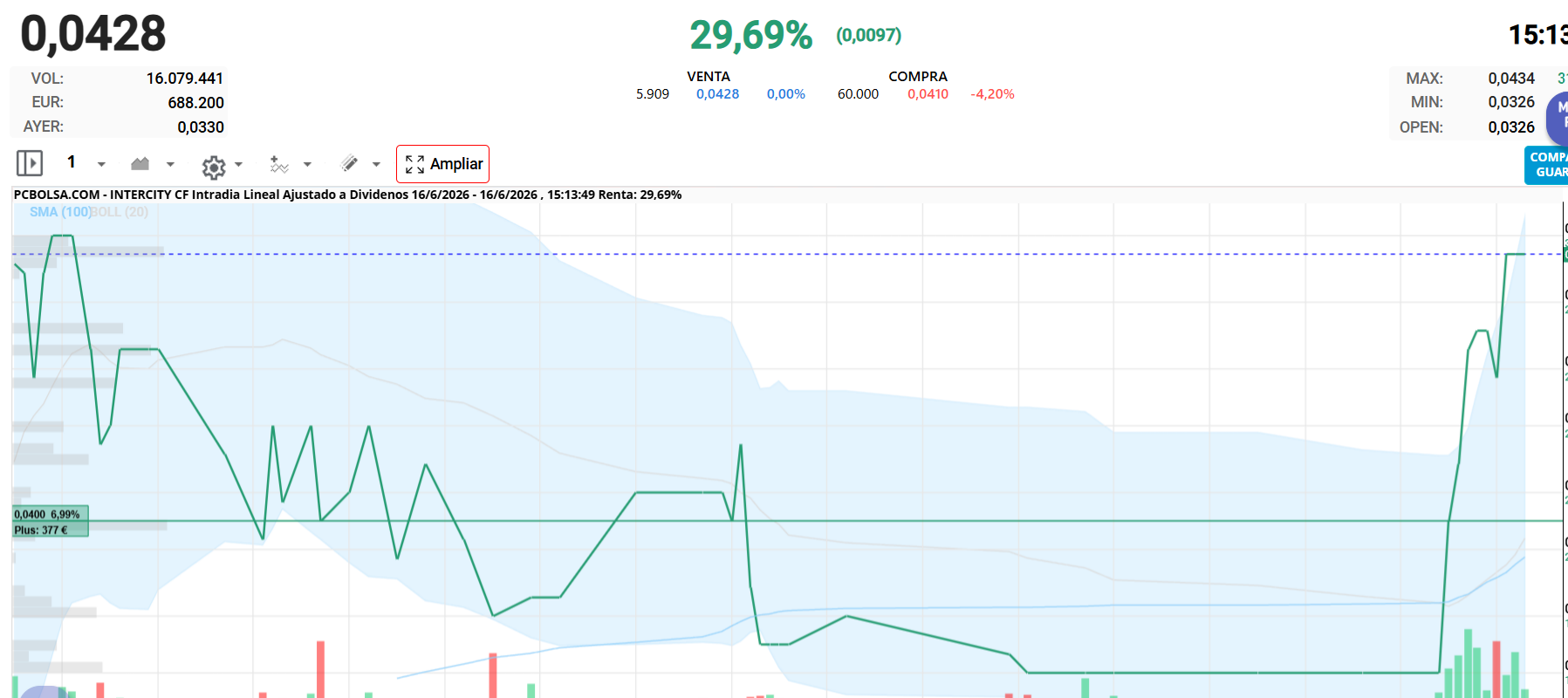Viewport: 1568px width, 698px height.
Task: Click the COMPRA price 0,0410
Action: click(928, 94)
